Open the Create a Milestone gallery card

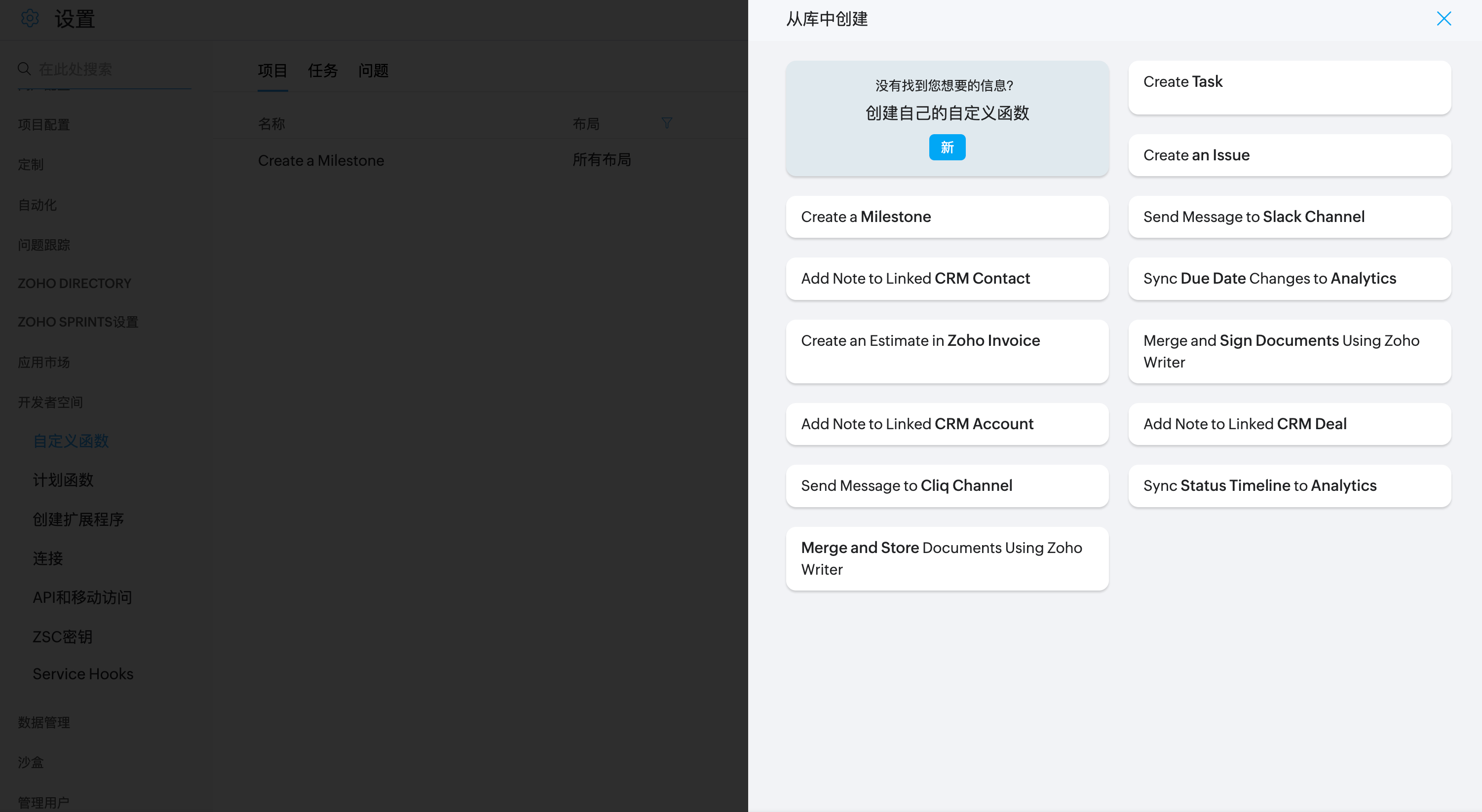pos(947,217)
